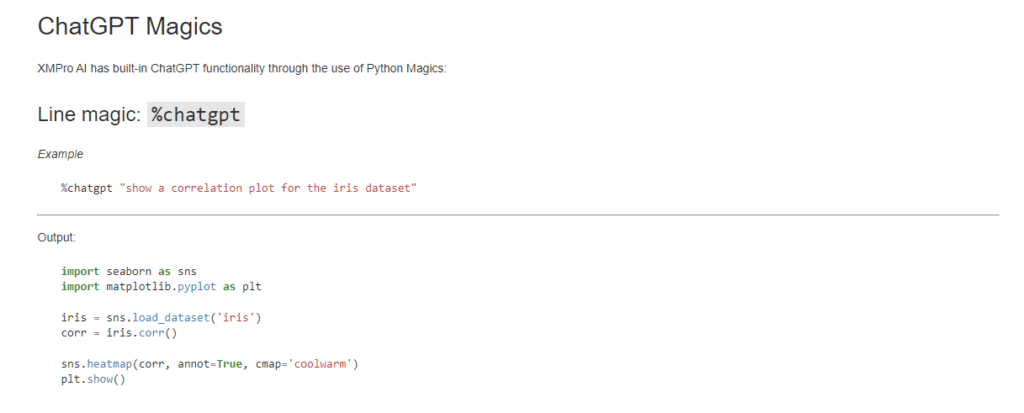This screenshot has height=413, width=1024.
Task: Select the %chatgpt code badge in heading
Action: 196,115
